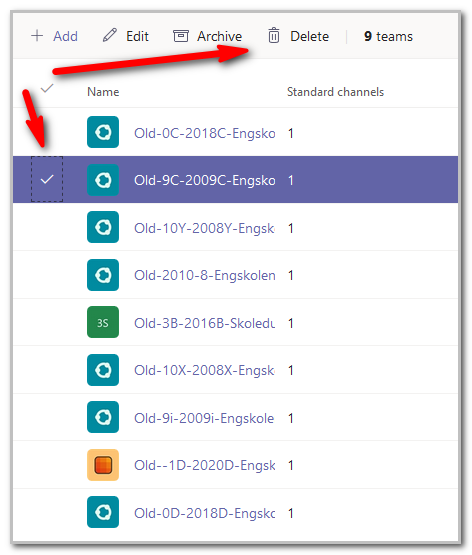Viewport: 472px width, 555px height.
Task: Open the Old-10X-2008X team link
Action: point(204,371)
